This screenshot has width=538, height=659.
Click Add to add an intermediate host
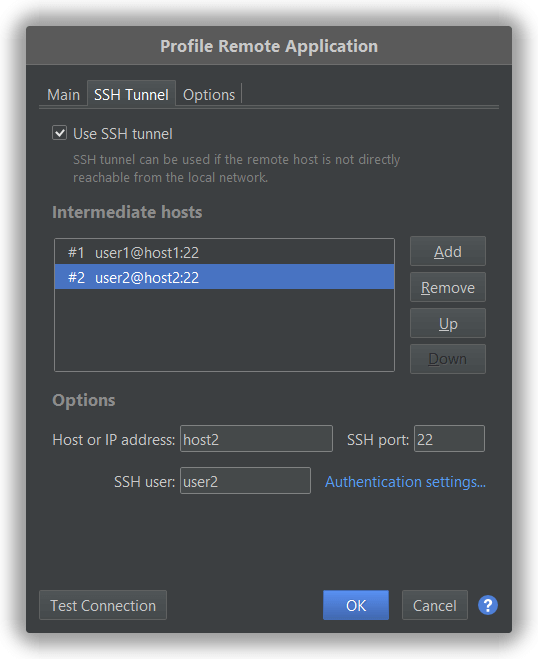pyautogui.click(x=448, y=251)
